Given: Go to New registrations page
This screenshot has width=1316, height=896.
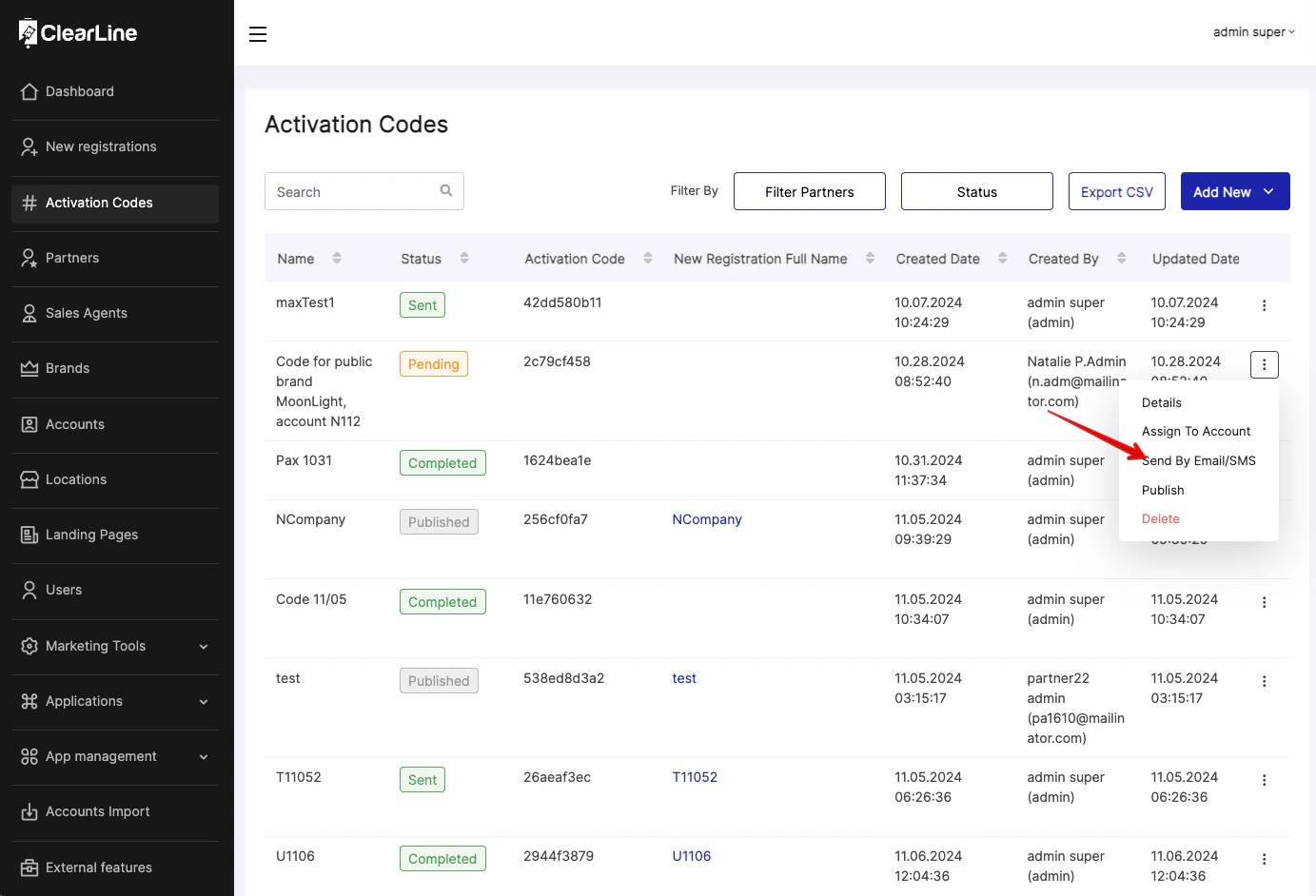Looking at the screenshot, I should pos(115,146).
